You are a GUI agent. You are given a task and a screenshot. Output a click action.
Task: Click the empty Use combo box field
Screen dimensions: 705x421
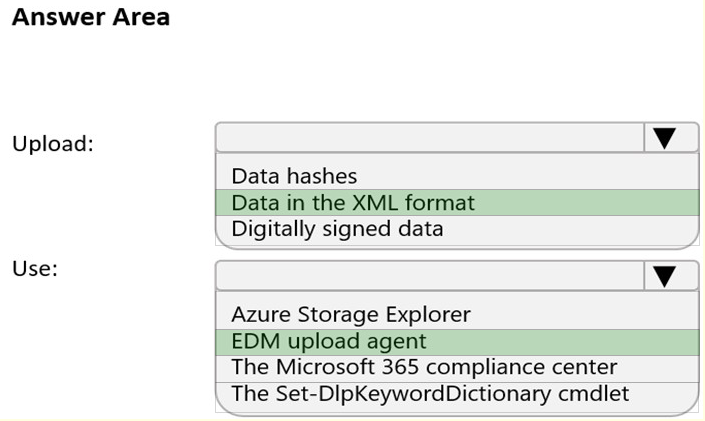tap(430, 276)
